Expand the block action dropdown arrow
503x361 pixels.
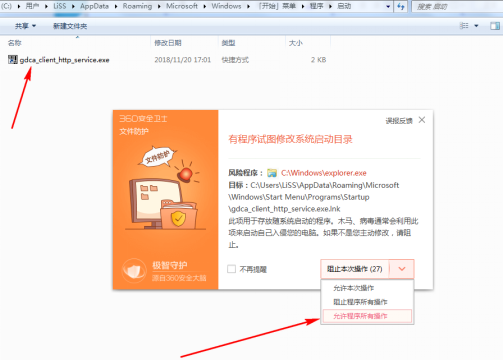pyautogui.click(x=402, y=269)
